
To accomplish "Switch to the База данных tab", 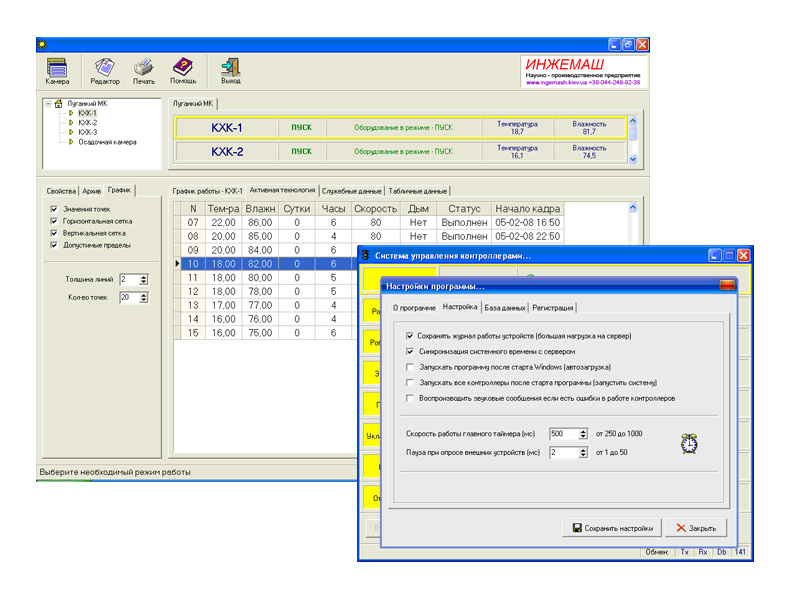I will pyautogui.click(x=505, y=308).
